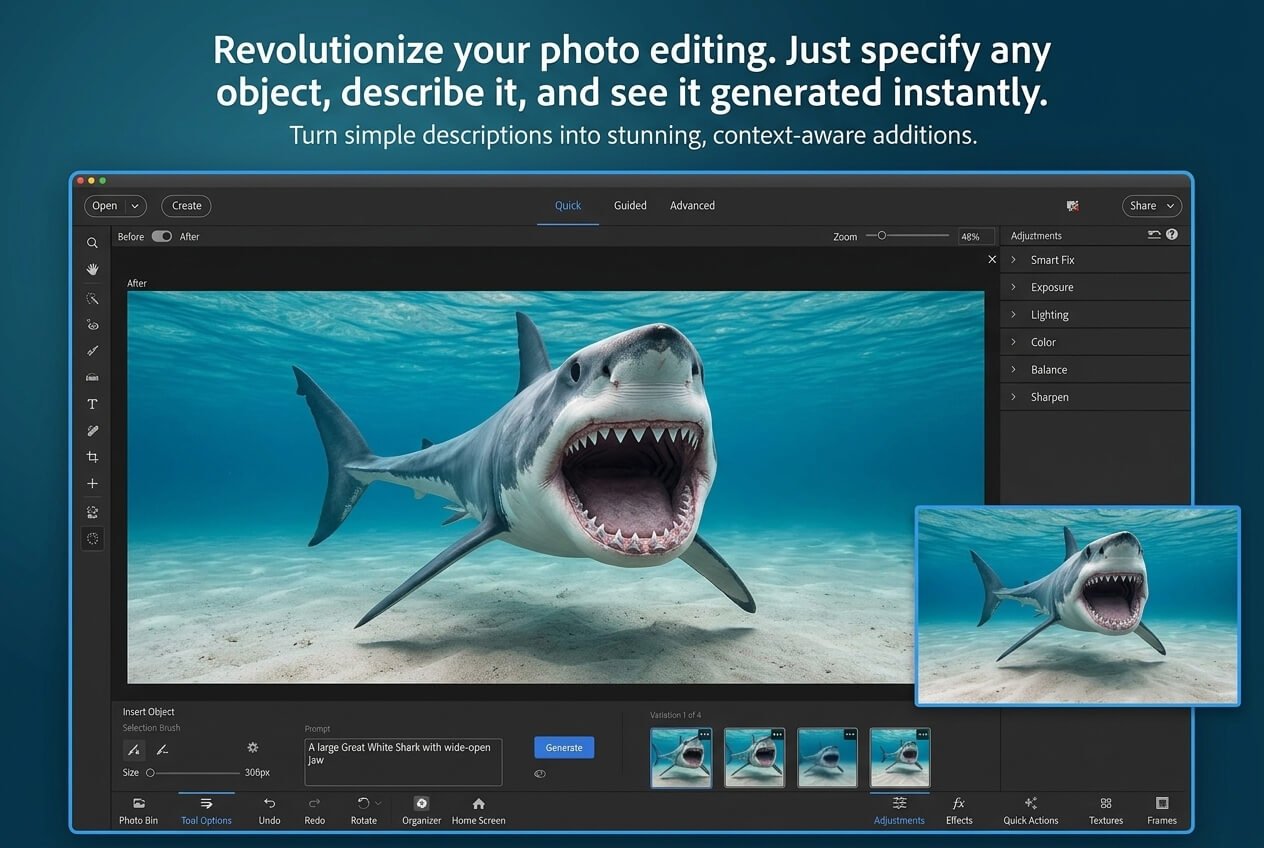
Task: Enable the subtract mode Selection Brush
Action: click(x=162, y=749)
